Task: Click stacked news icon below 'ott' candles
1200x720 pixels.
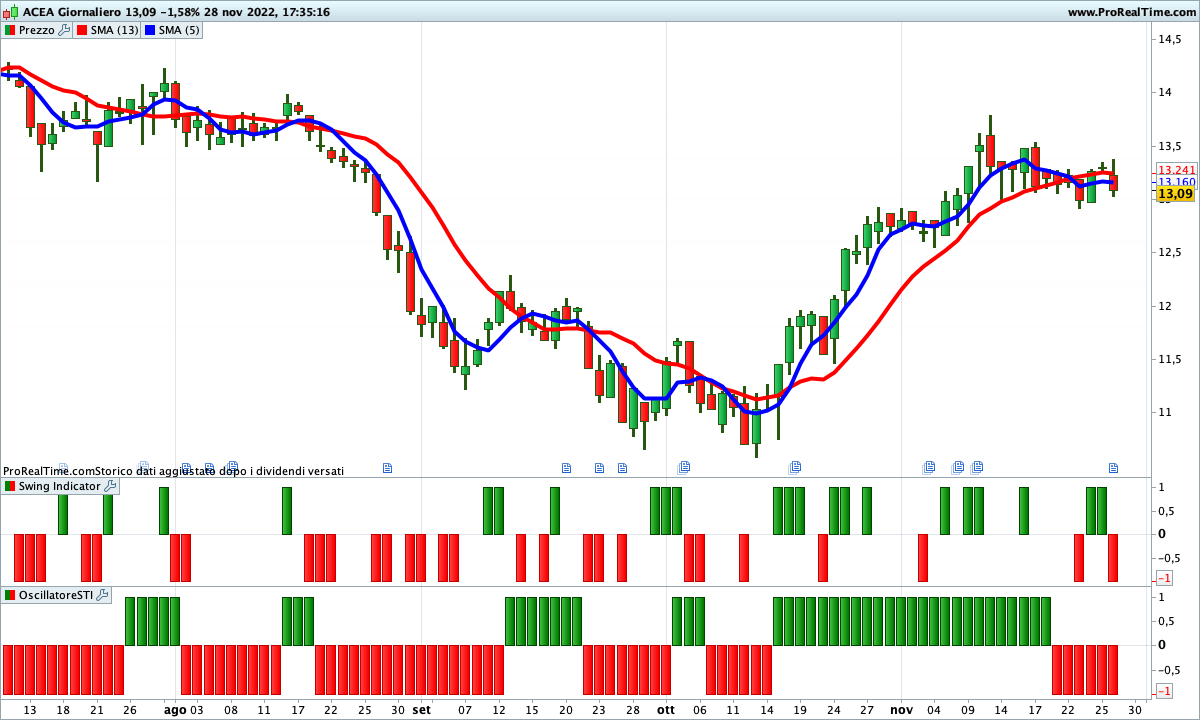Action: click(x=685, y=467)
